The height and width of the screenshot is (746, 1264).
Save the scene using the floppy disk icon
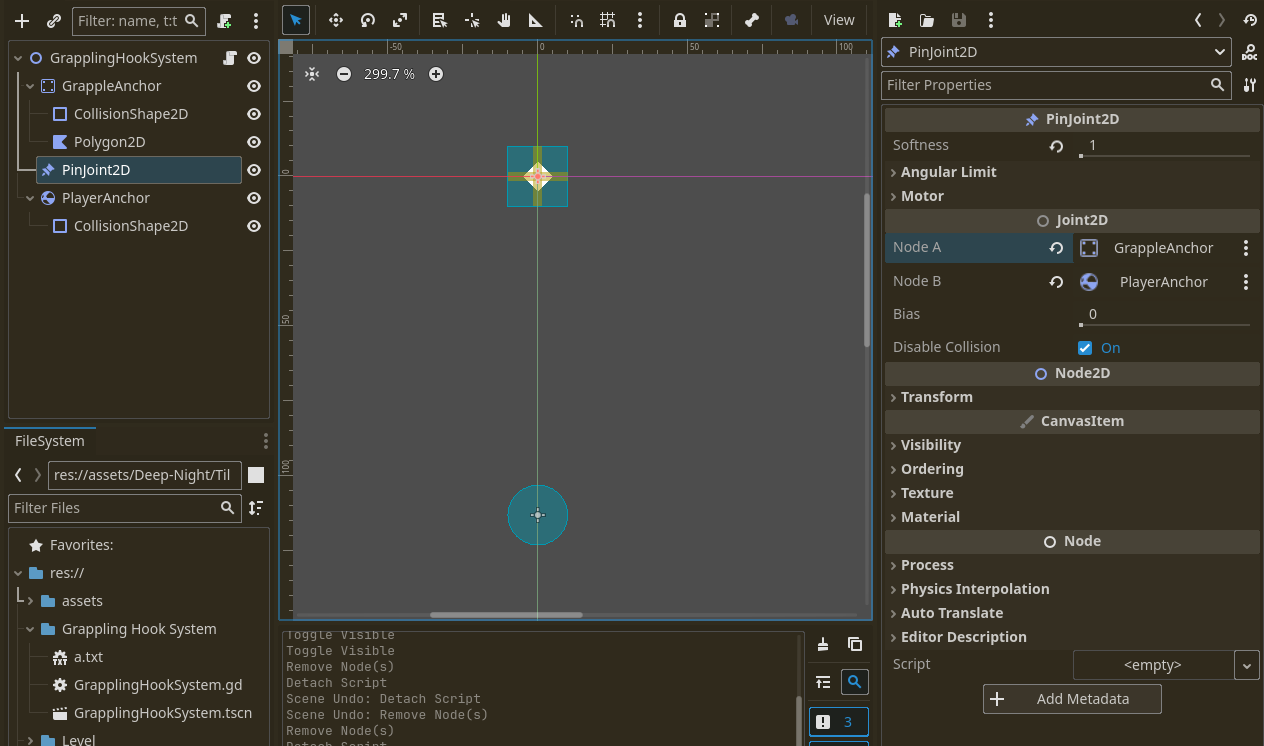click(957, 20)
